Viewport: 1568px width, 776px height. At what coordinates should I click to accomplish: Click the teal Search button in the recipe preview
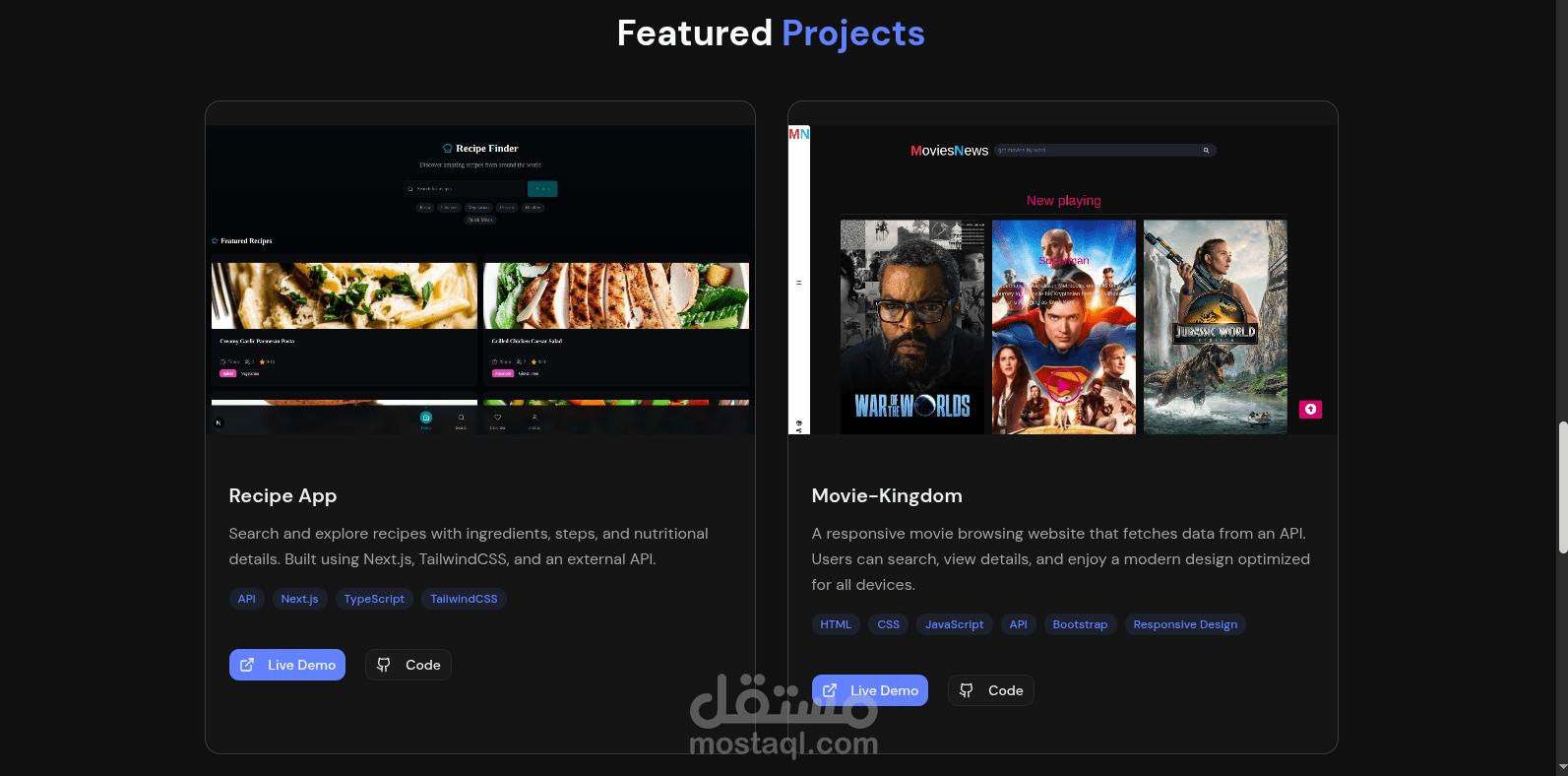coord(542,188)
